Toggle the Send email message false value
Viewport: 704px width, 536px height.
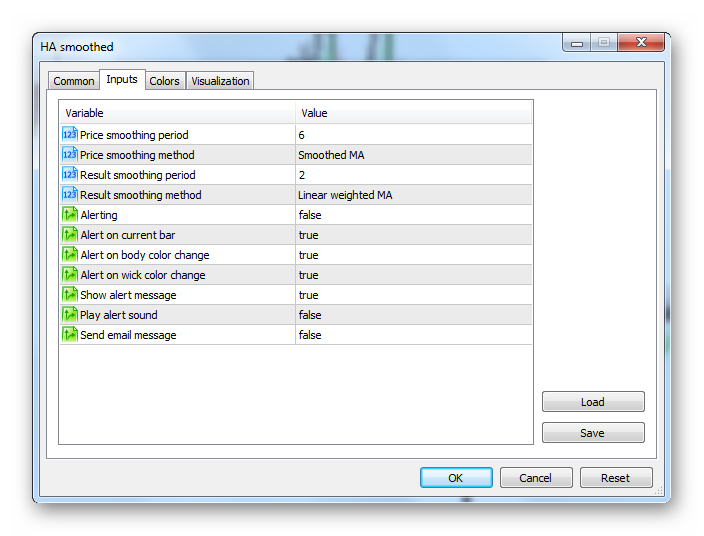[414, 335]
